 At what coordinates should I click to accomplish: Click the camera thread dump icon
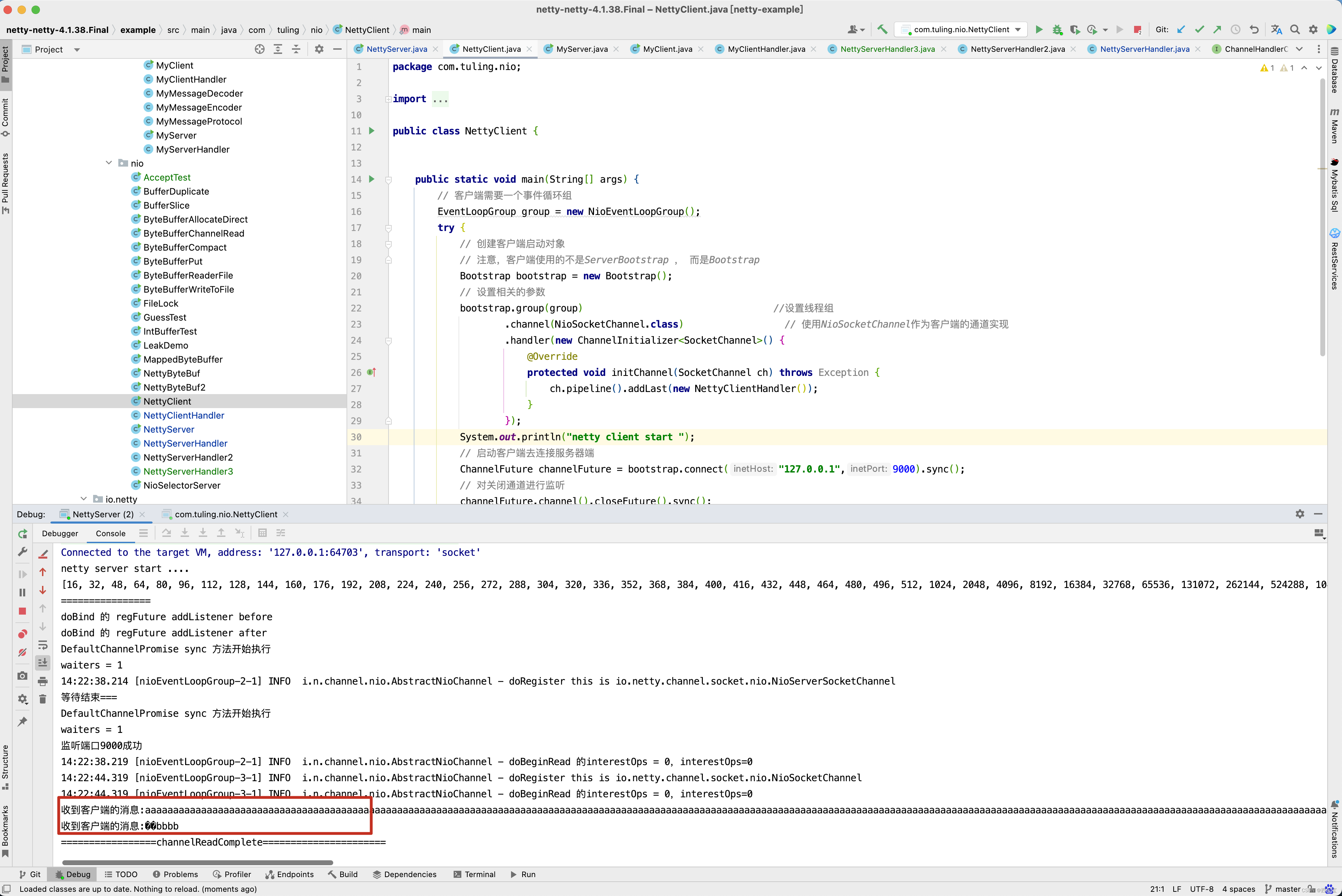[22, 675]
